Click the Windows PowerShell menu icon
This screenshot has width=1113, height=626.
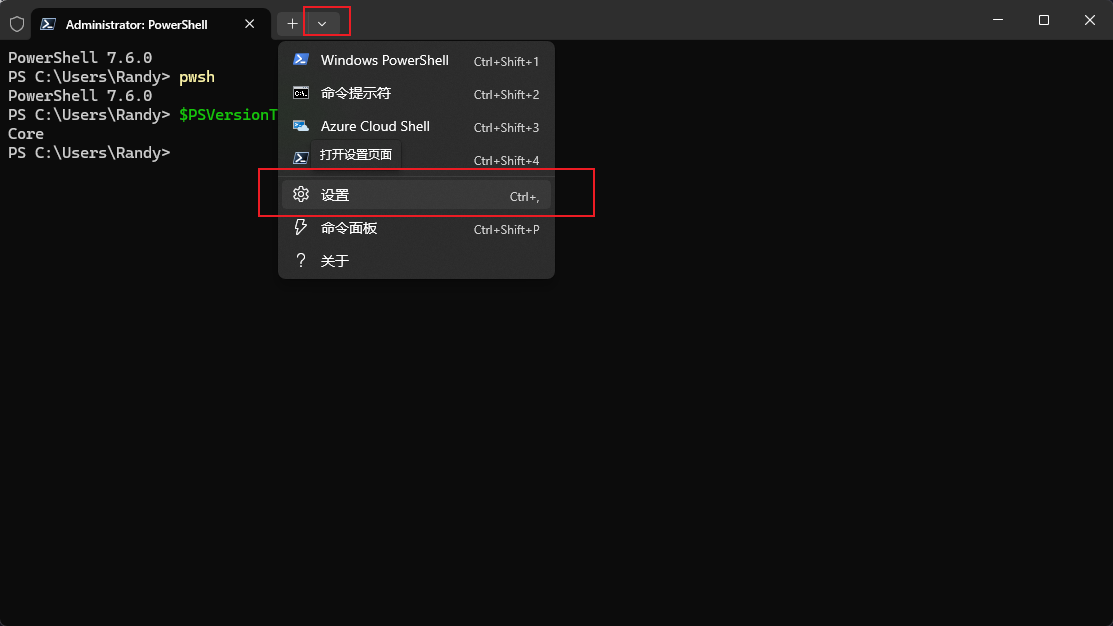pyautogui.click(x=301, y=60)
